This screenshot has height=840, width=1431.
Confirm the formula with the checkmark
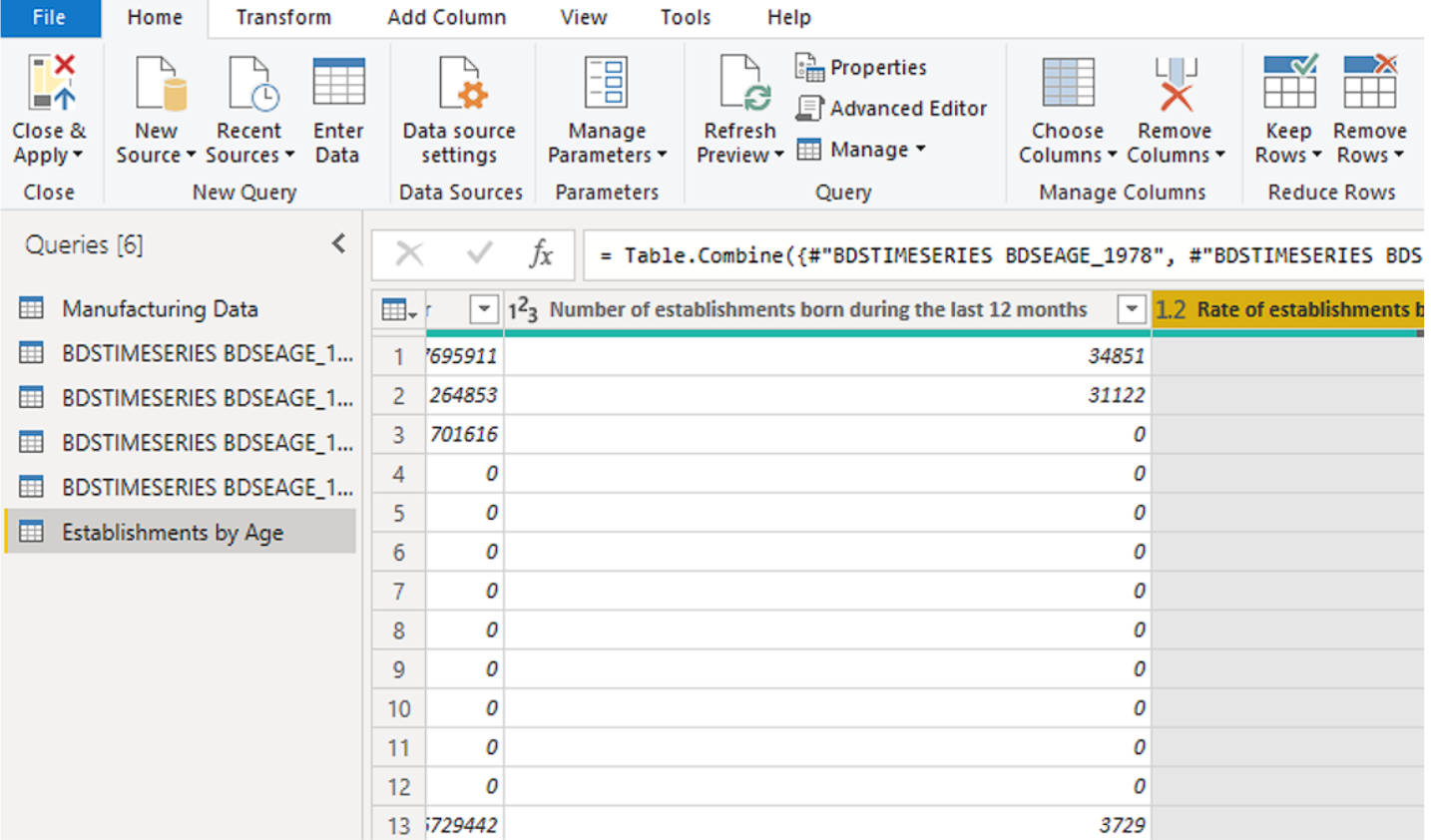point(479,254)
